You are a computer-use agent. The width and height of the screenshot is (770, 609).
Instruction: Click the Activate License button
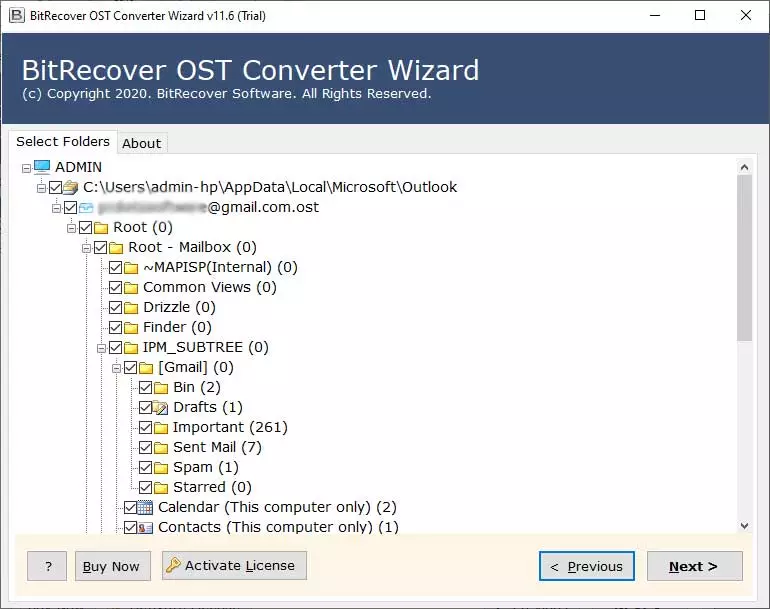(x=234, y=565)
